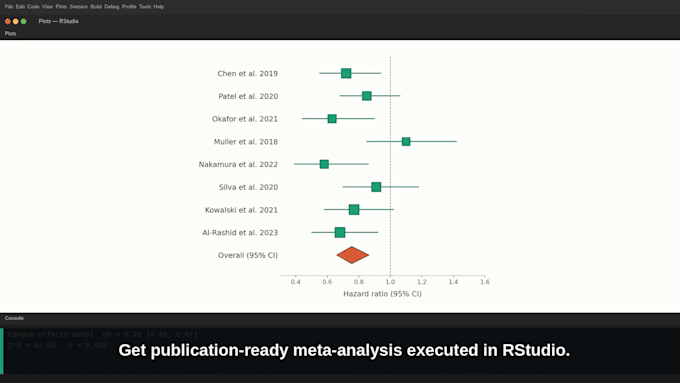
Task: Click the orange overall-effect diamond
Action: 353,255
